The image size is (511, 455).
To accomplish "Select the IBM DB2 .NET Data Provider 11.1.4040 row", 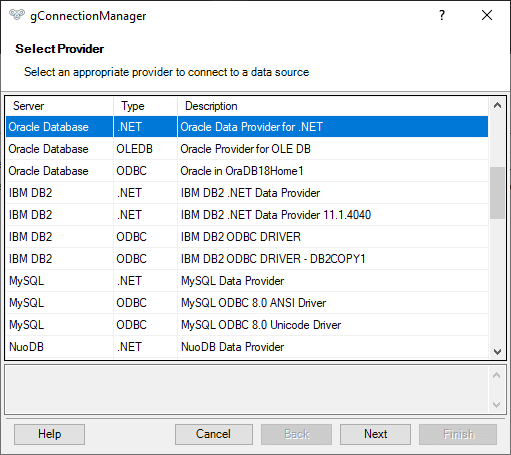I will click(247, 215).
